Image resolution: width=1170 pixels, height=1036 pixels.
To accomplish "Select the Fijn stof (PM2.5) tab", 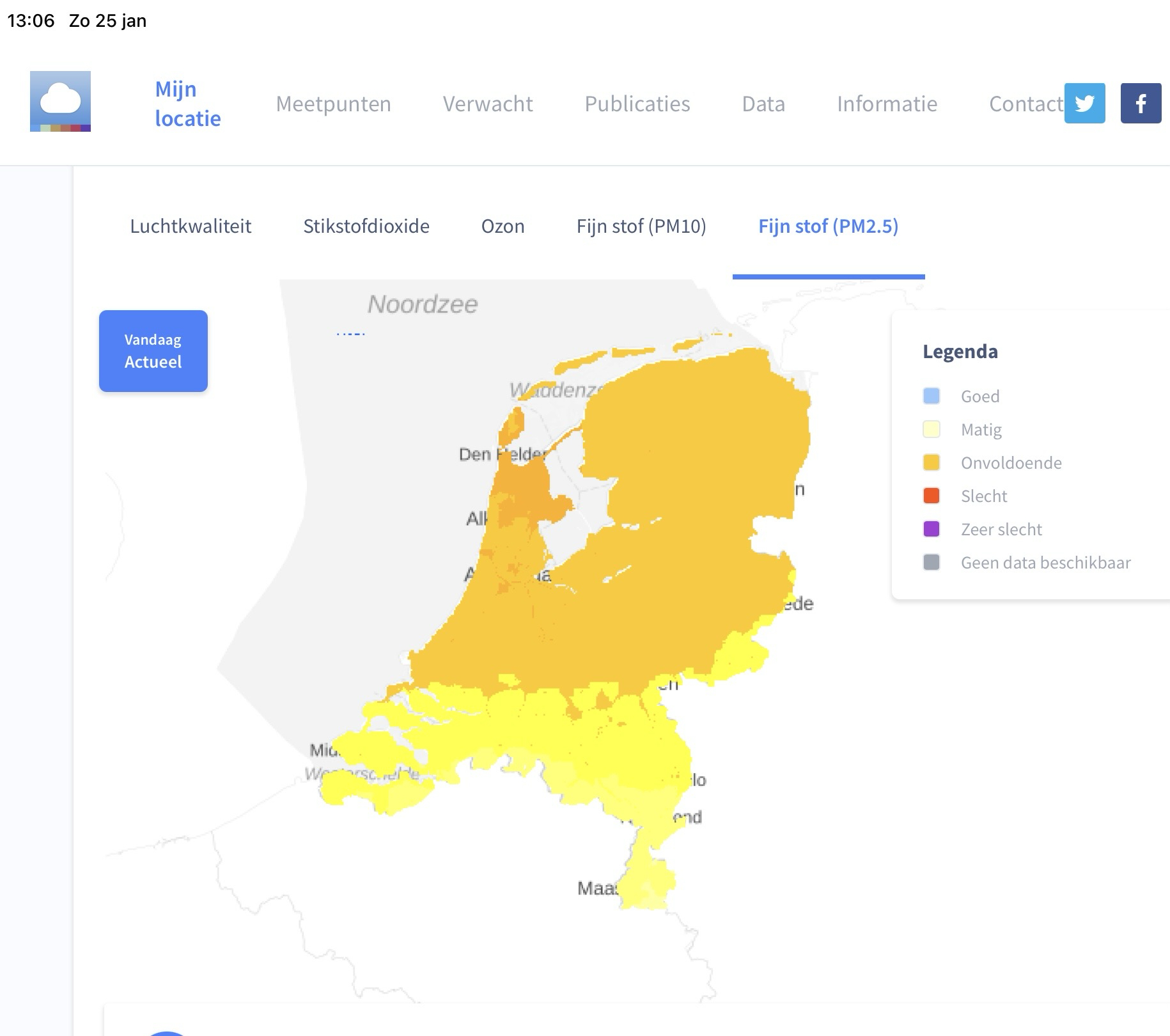I will pyautogui.click(x=828, y=226).
